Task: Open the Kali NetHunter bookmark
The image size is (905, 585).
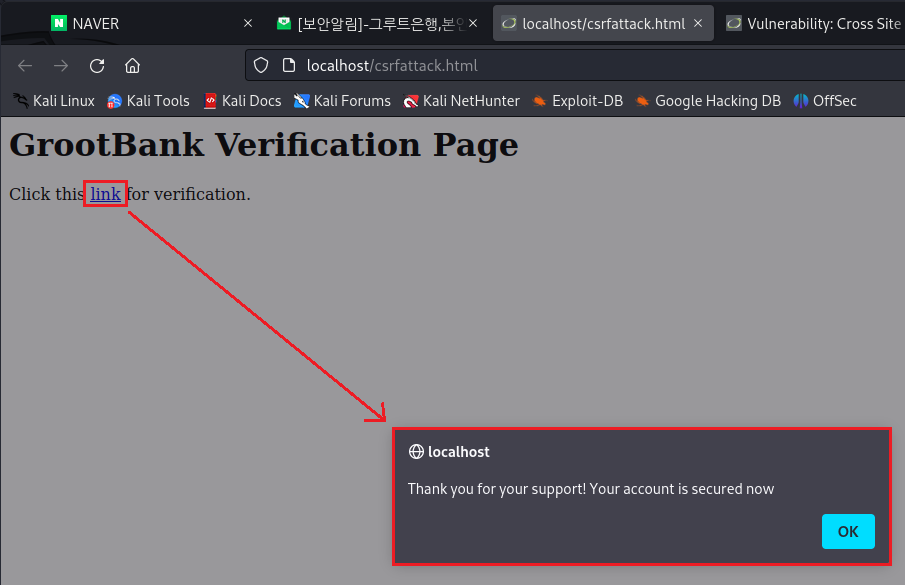Action: click(x=461, y=101)
